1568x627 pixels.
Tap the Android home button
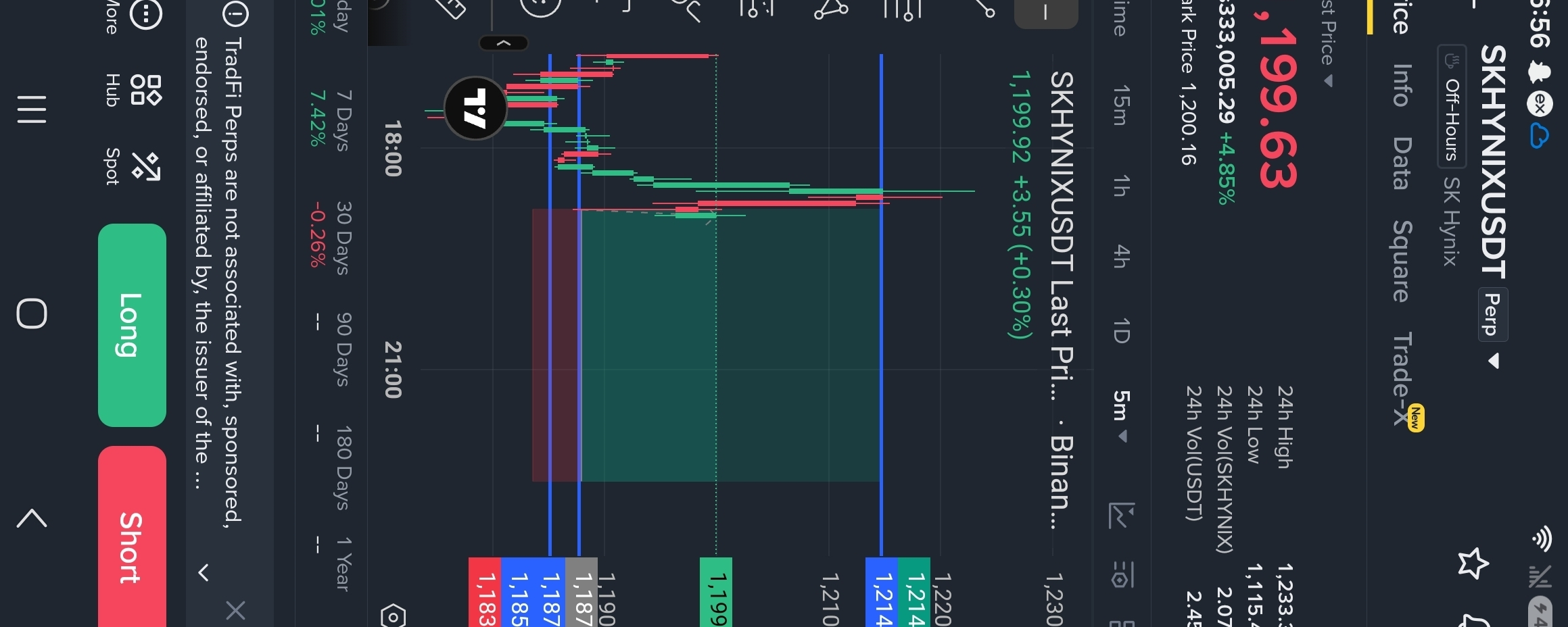(x=32, y=313)
